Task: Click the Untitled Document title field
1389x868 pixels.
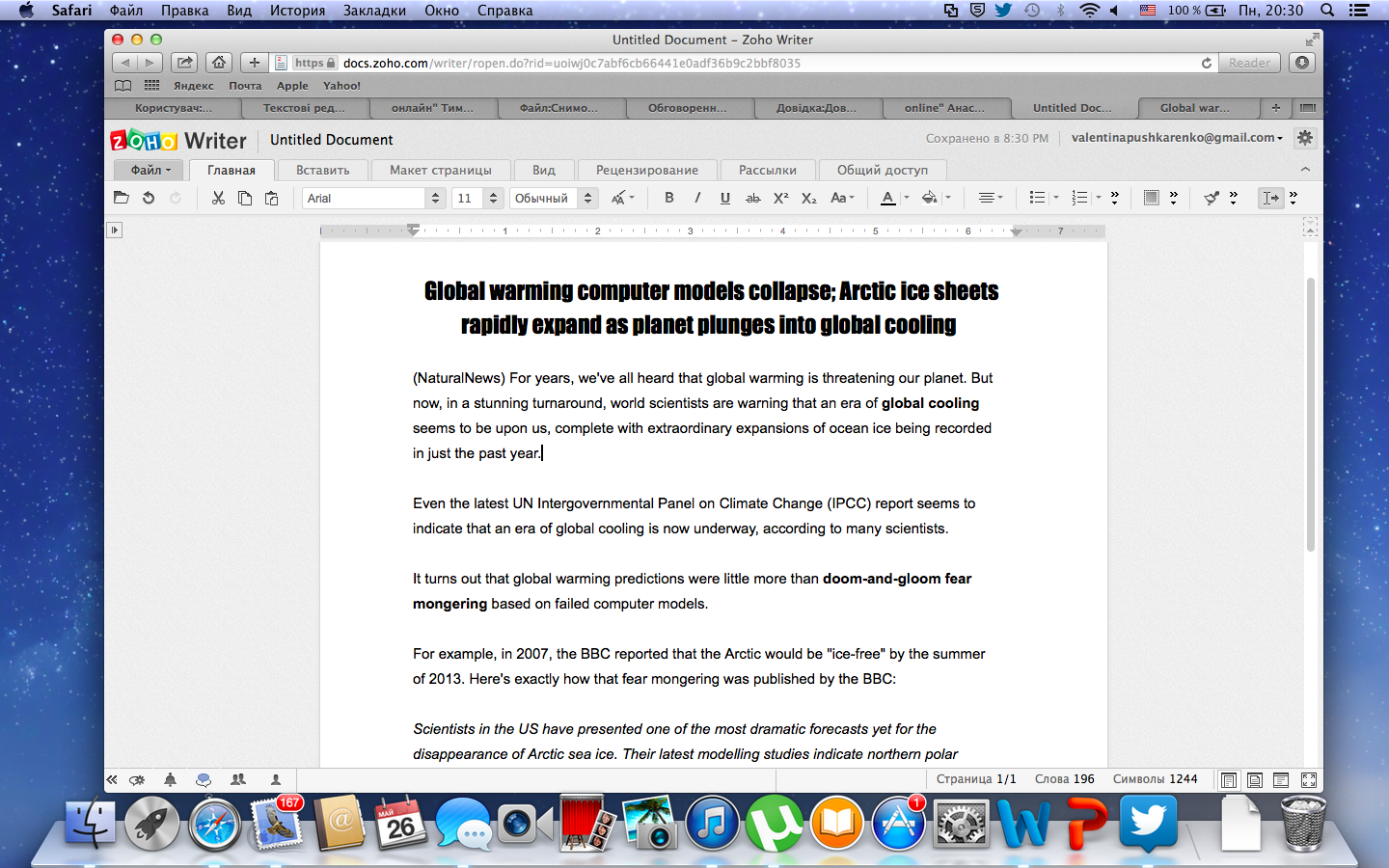Action: 332,140
